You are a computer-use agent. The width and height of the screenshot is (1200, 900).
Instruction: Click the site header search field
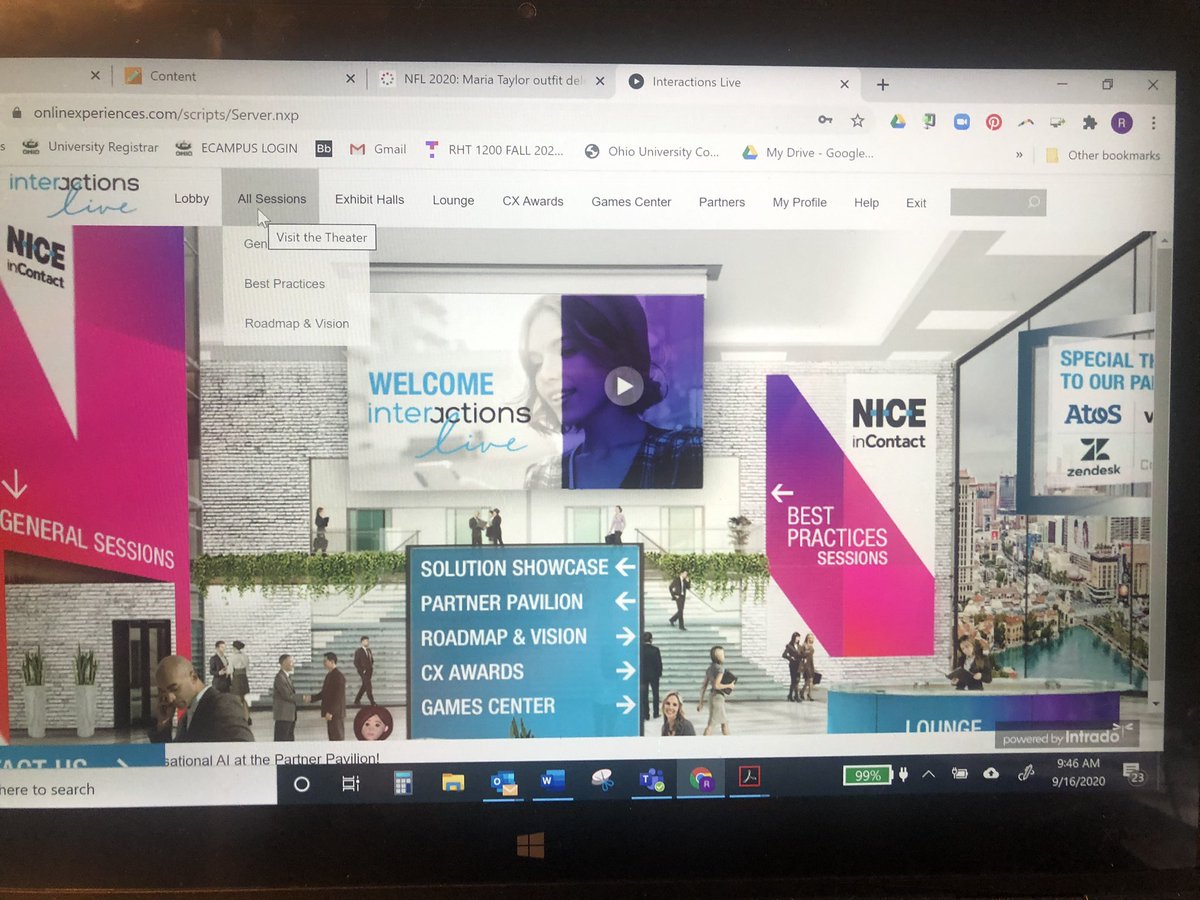[998, 203]
